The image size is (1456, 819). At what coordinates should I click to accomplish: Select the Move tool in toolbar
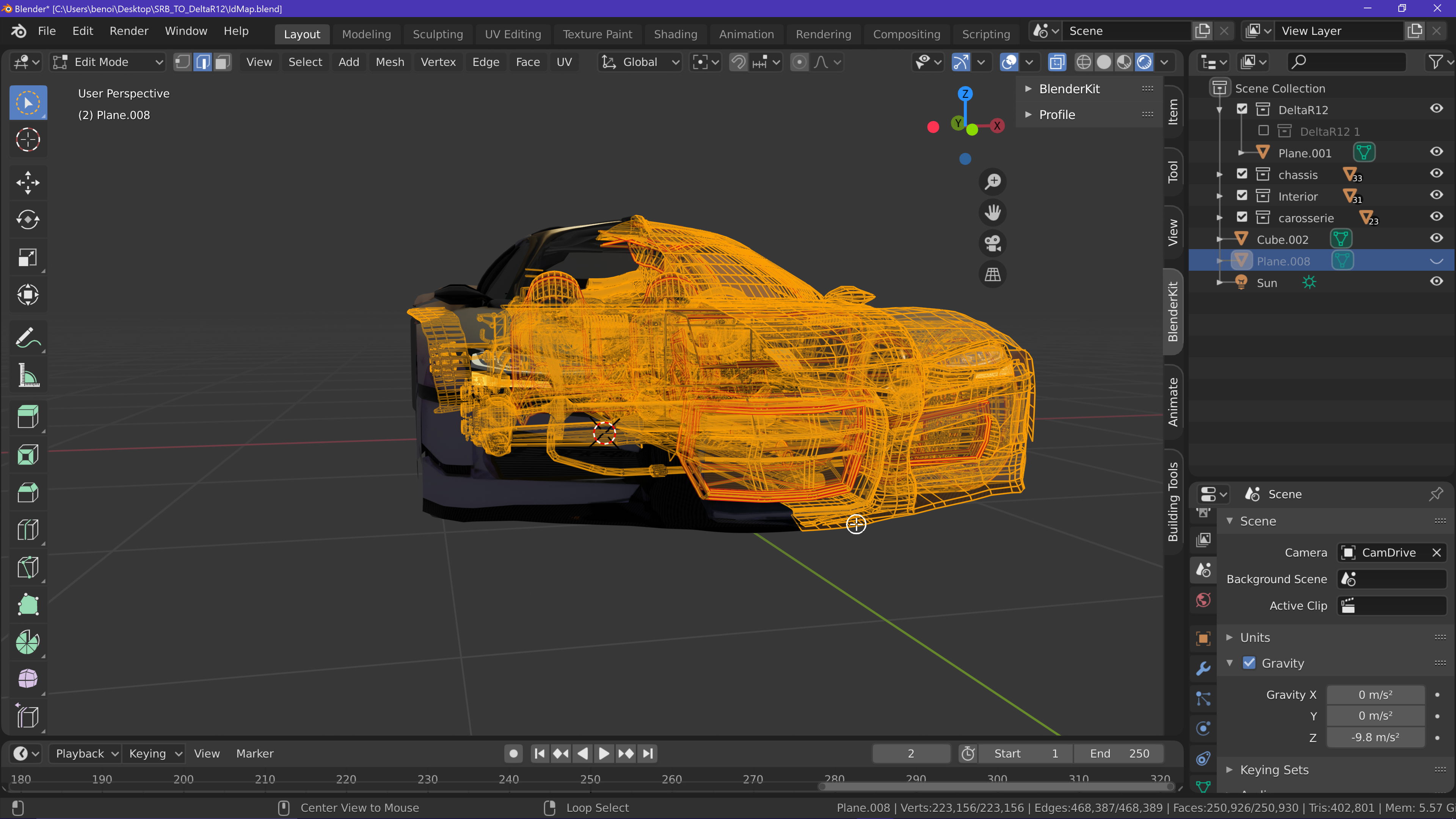pyautogui.click(x=28, y=182)
